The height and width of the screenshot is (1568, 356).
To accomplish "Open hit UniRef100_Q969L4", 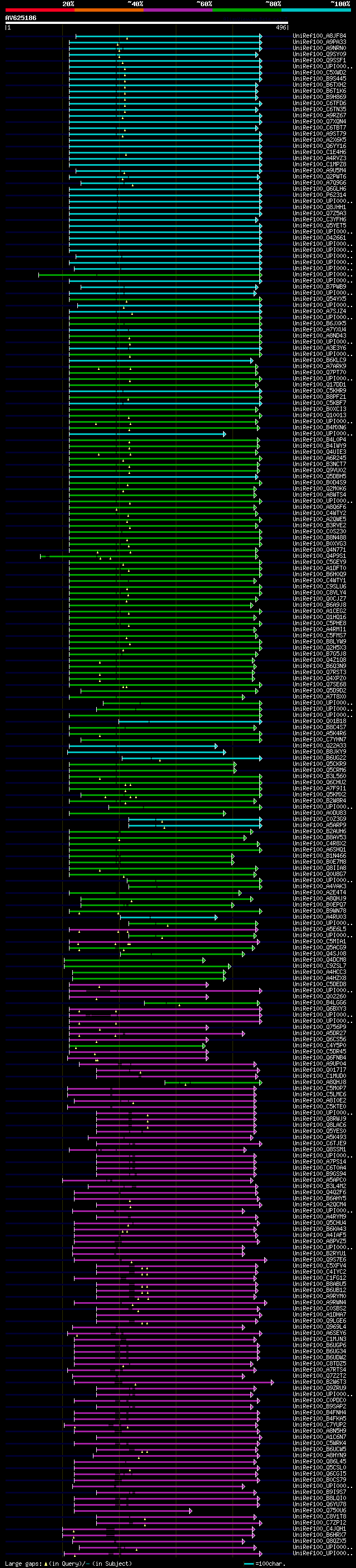I will coord(319,1327).
